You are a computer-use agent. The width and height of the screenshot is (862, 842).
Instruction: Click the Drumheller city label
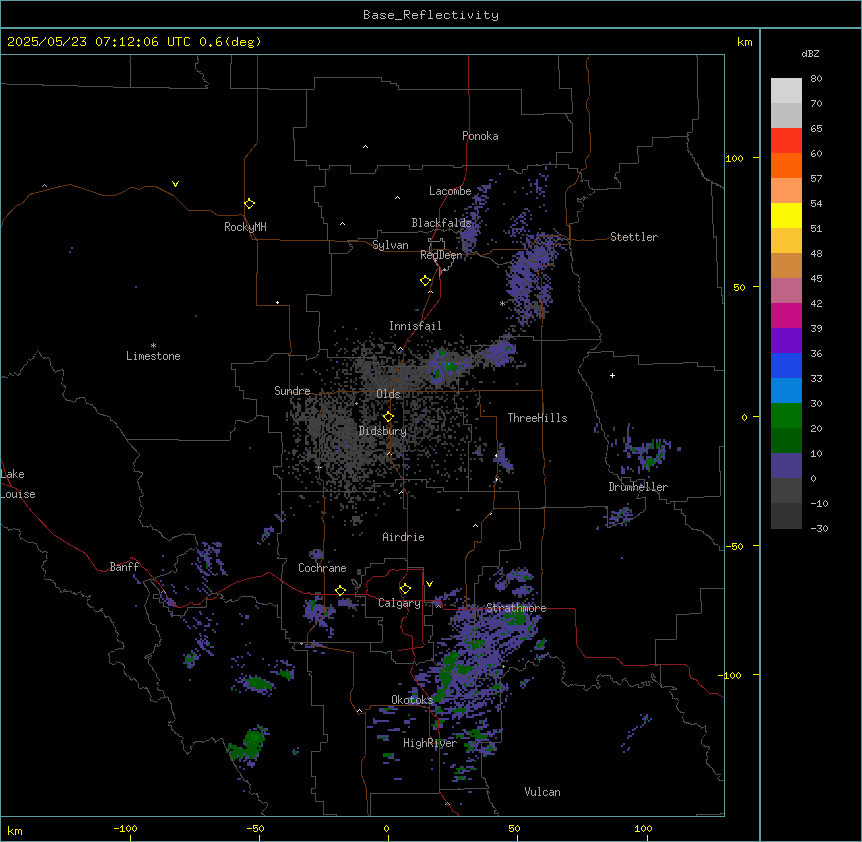click(638, 487)
